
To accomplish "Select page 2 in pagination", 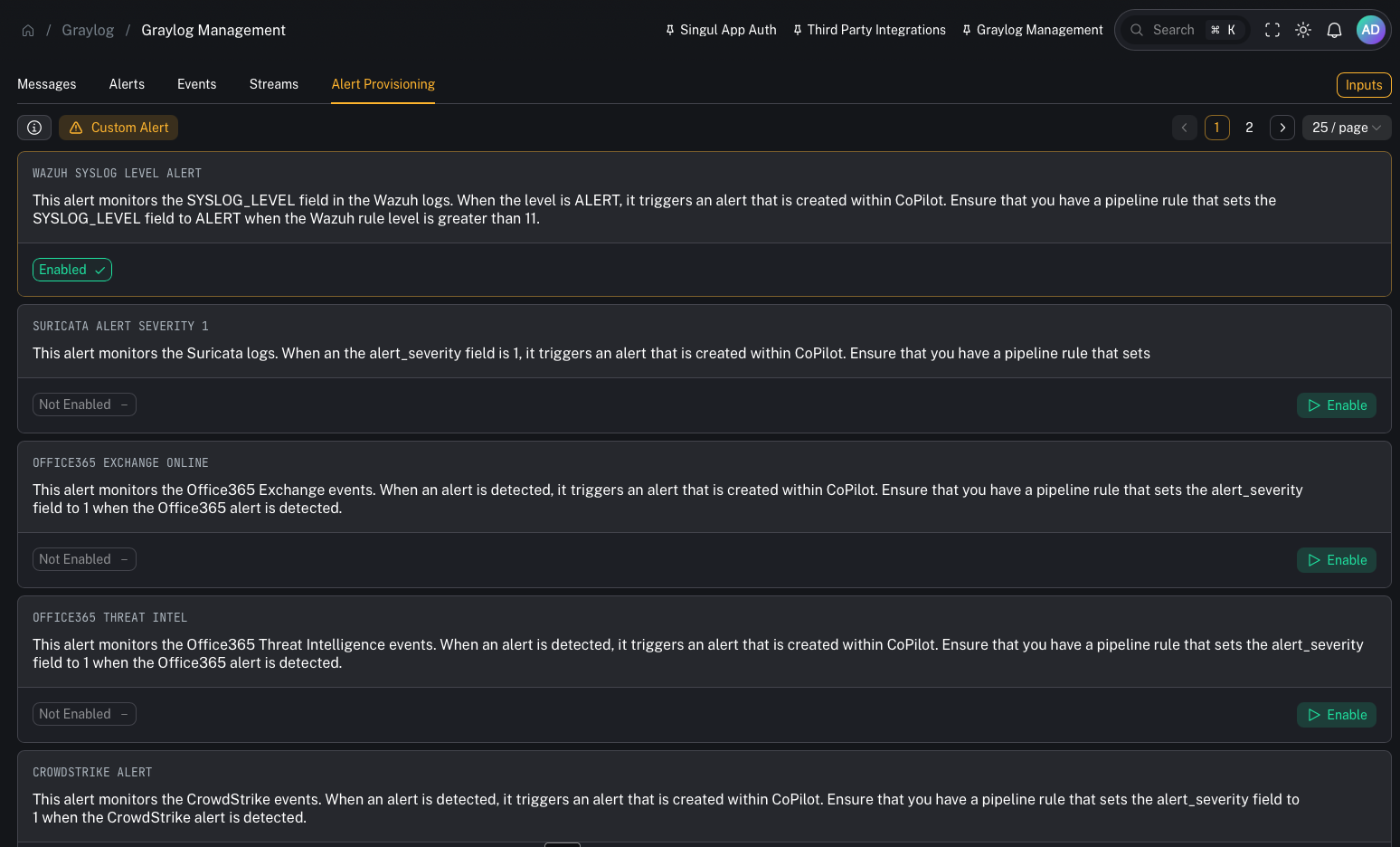I will click(1249, 128).
